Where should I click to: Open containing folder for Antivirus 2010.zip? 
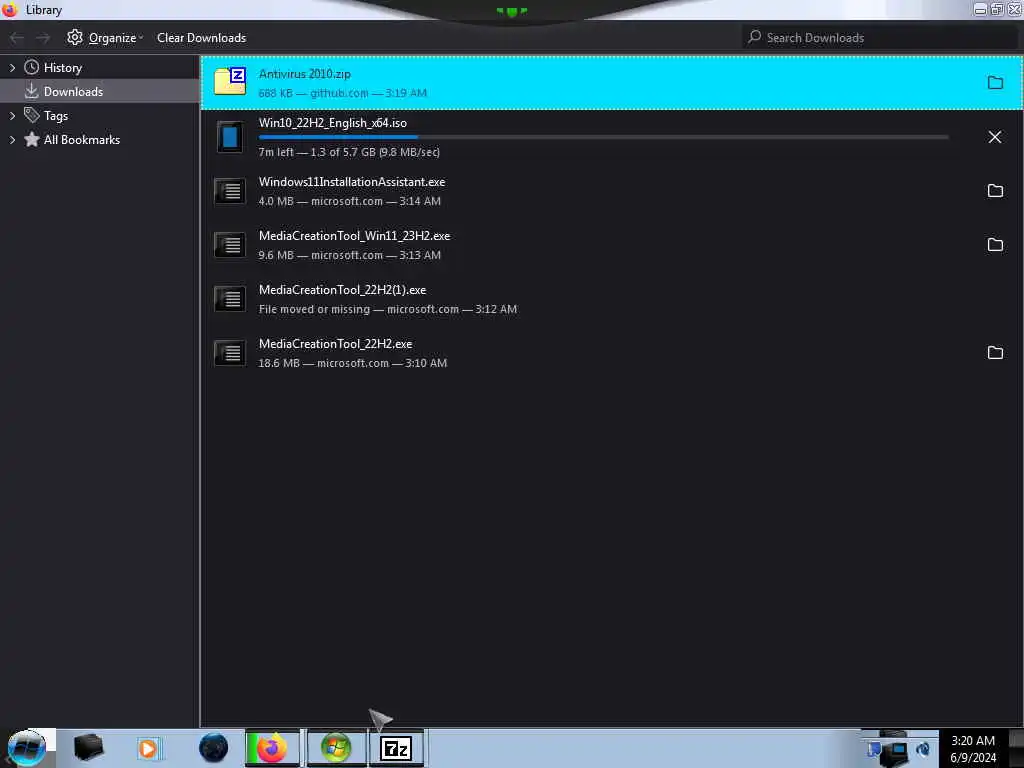pos(995,82)
